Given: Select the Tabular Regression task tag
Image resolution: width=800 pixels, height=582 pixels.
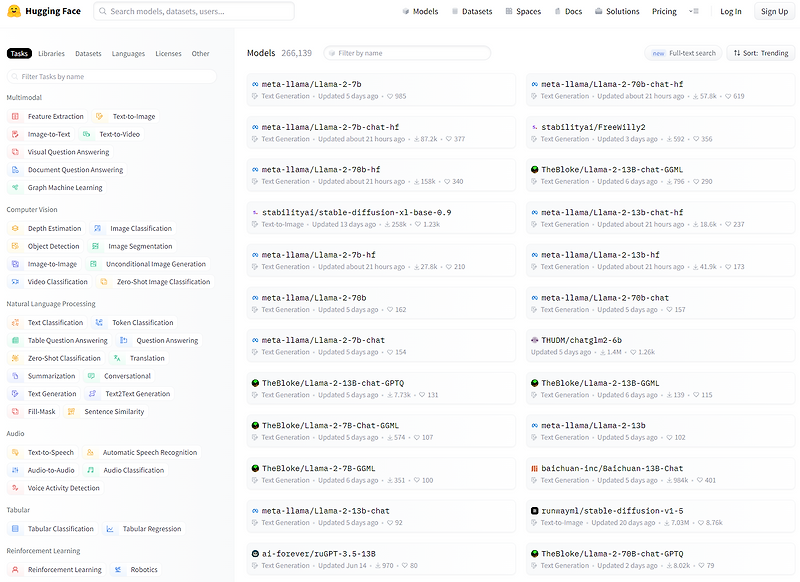Looking at the screenshot, I should [144, 529].
